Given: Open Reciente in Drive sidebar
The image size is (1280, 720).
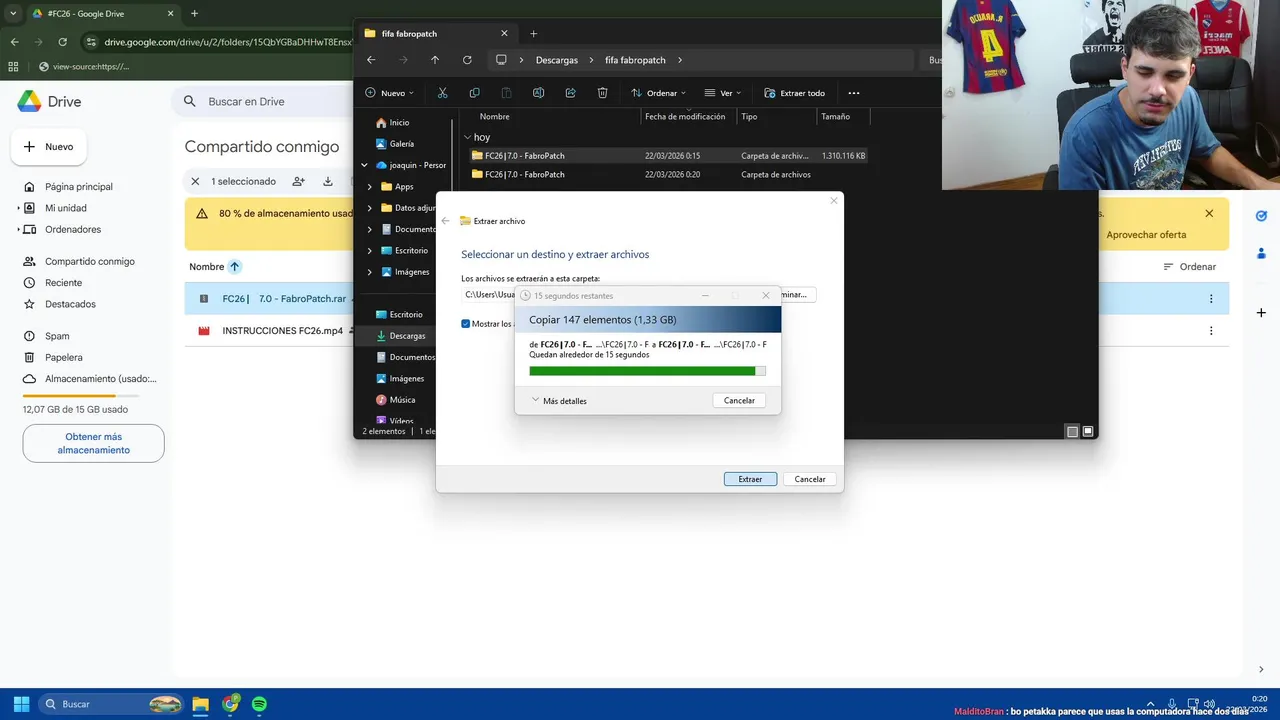Looking at the screenshot, I should pos(63,283).
